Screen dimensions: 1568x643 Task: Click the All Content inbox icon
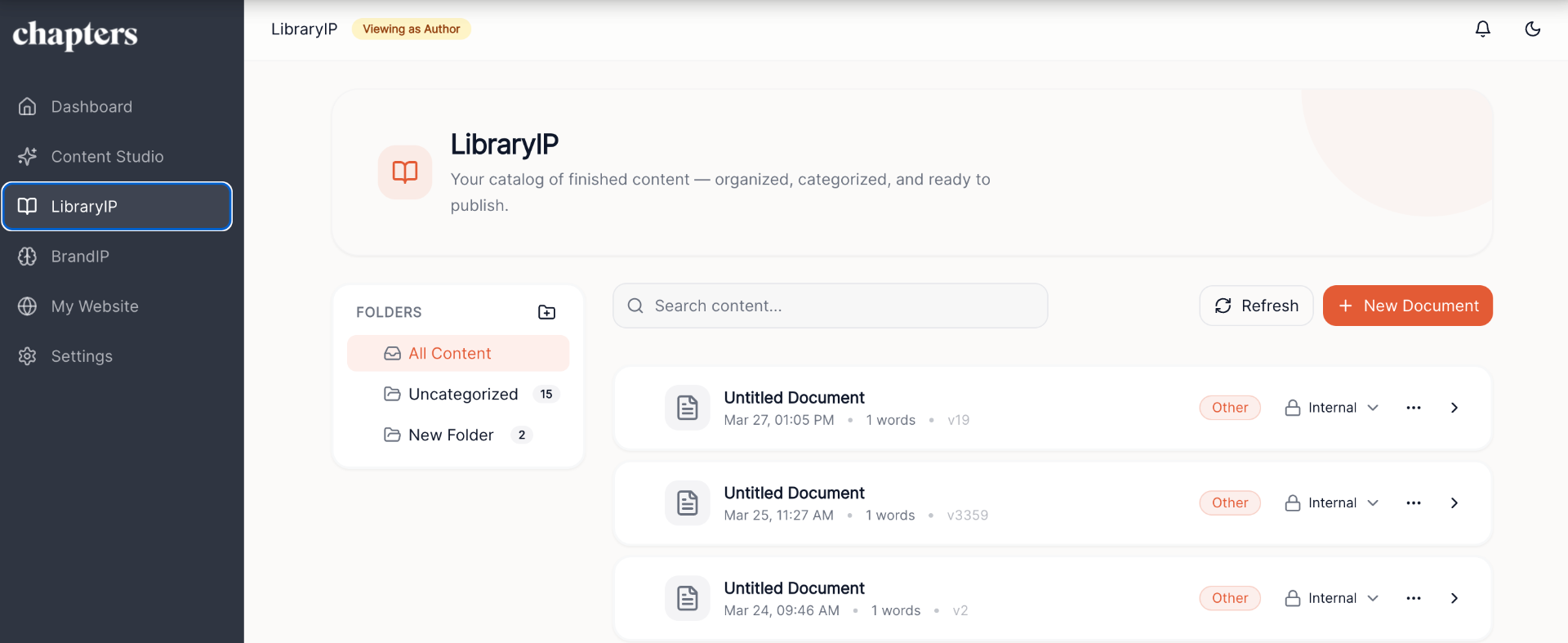(393, 353)
